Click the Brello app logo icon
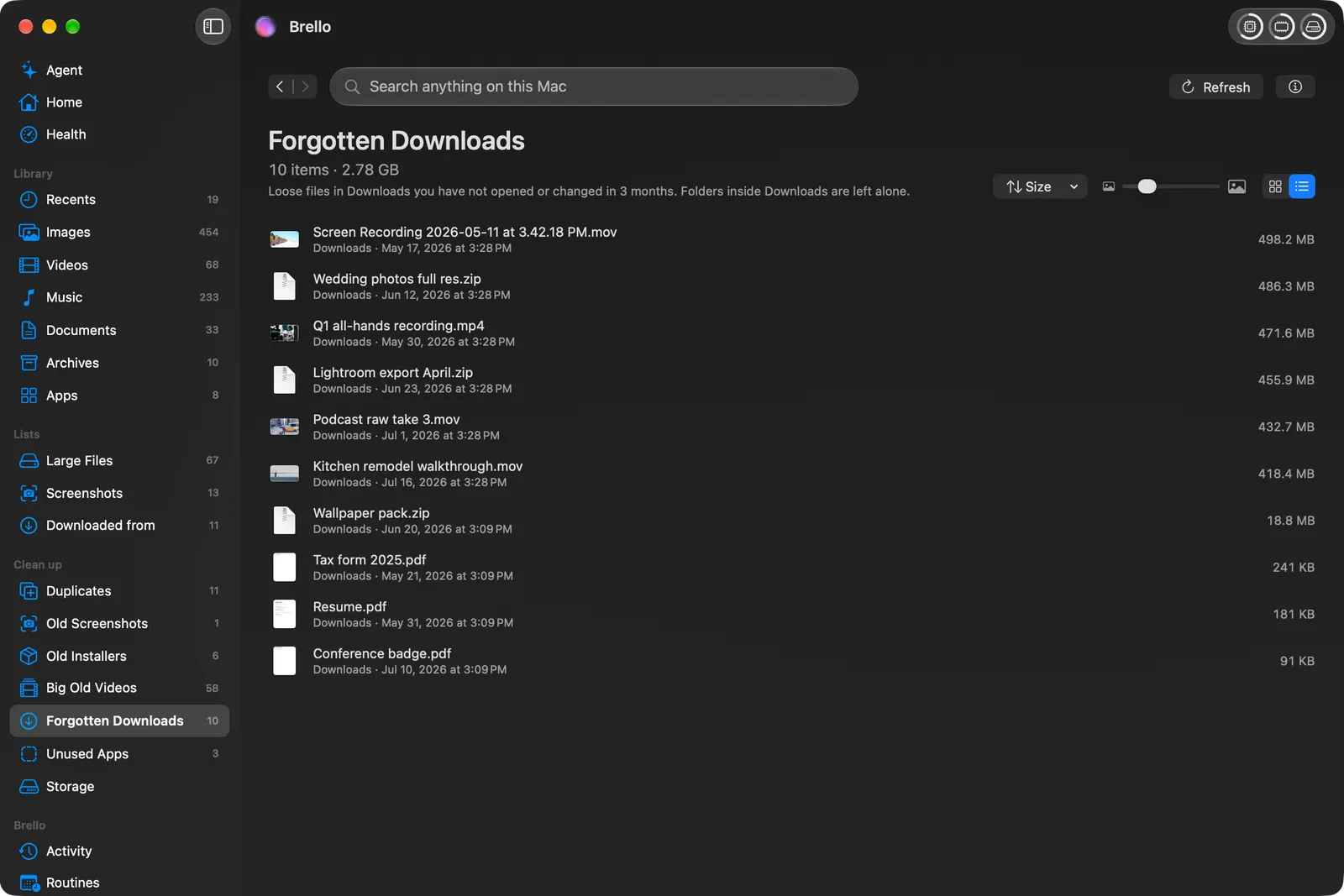 tap(265, 27)
